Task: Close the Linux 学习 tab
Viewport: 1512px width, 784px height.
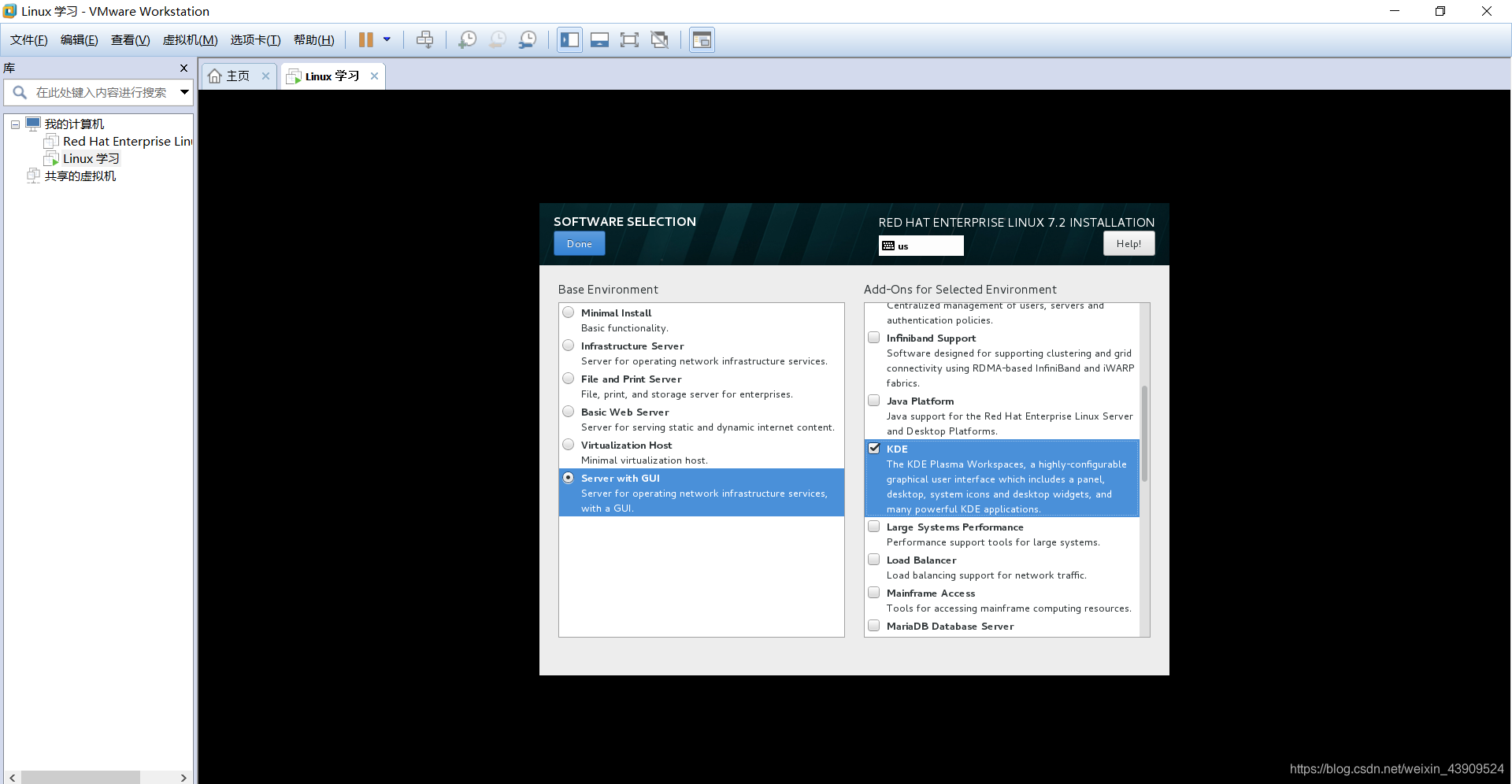Action: click(374, 76)
